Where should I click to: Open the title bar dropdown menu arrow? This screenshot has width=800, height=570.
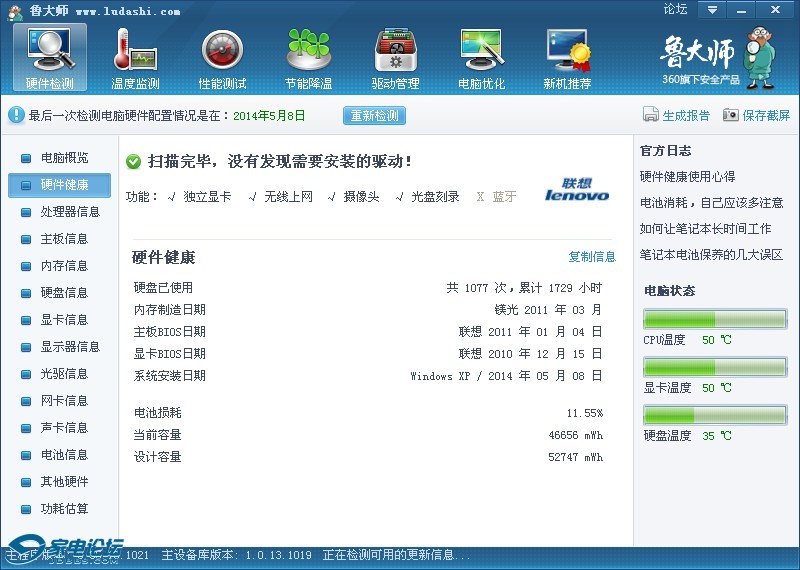[x=711, y=10]
